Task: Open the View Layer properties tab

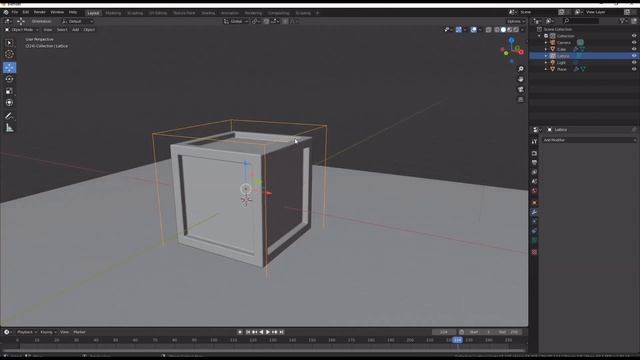Action: (534, 172)
